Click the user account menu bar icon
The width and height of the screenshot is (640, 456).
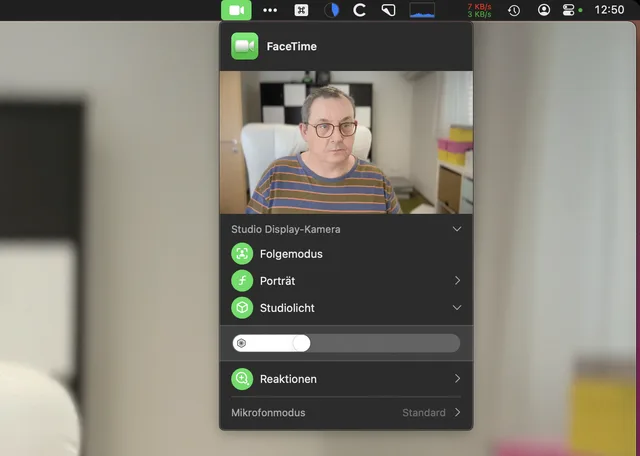(x=544, y=10)
